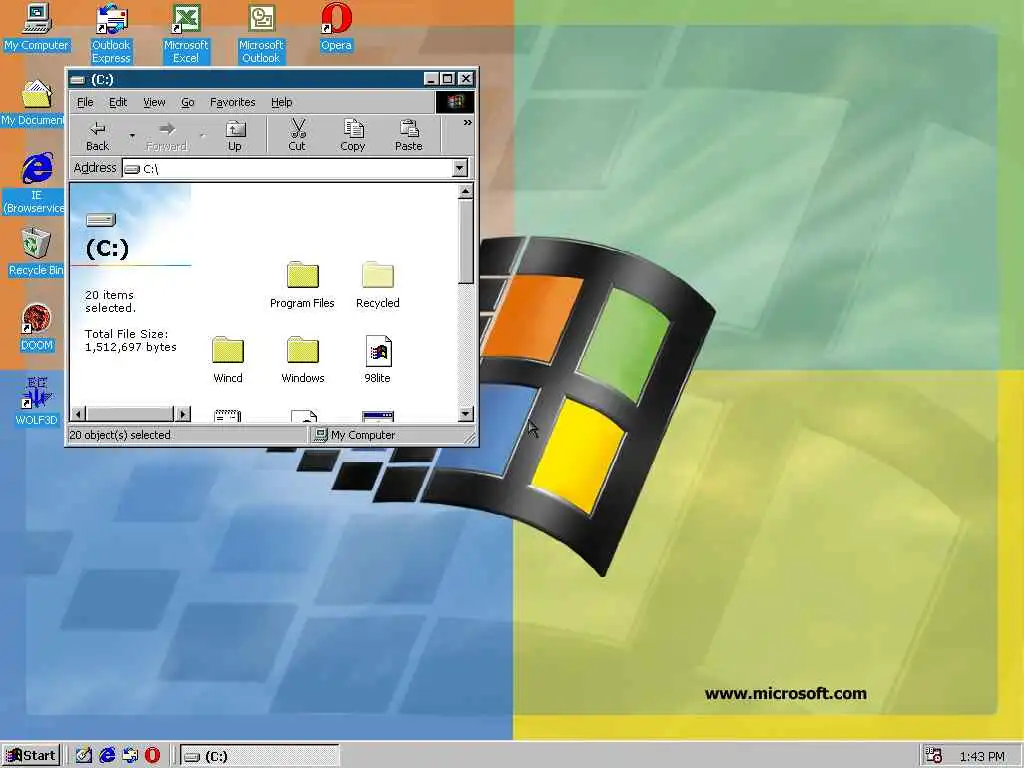Open Back history dropdown arrow

click(x=132, y=136)
